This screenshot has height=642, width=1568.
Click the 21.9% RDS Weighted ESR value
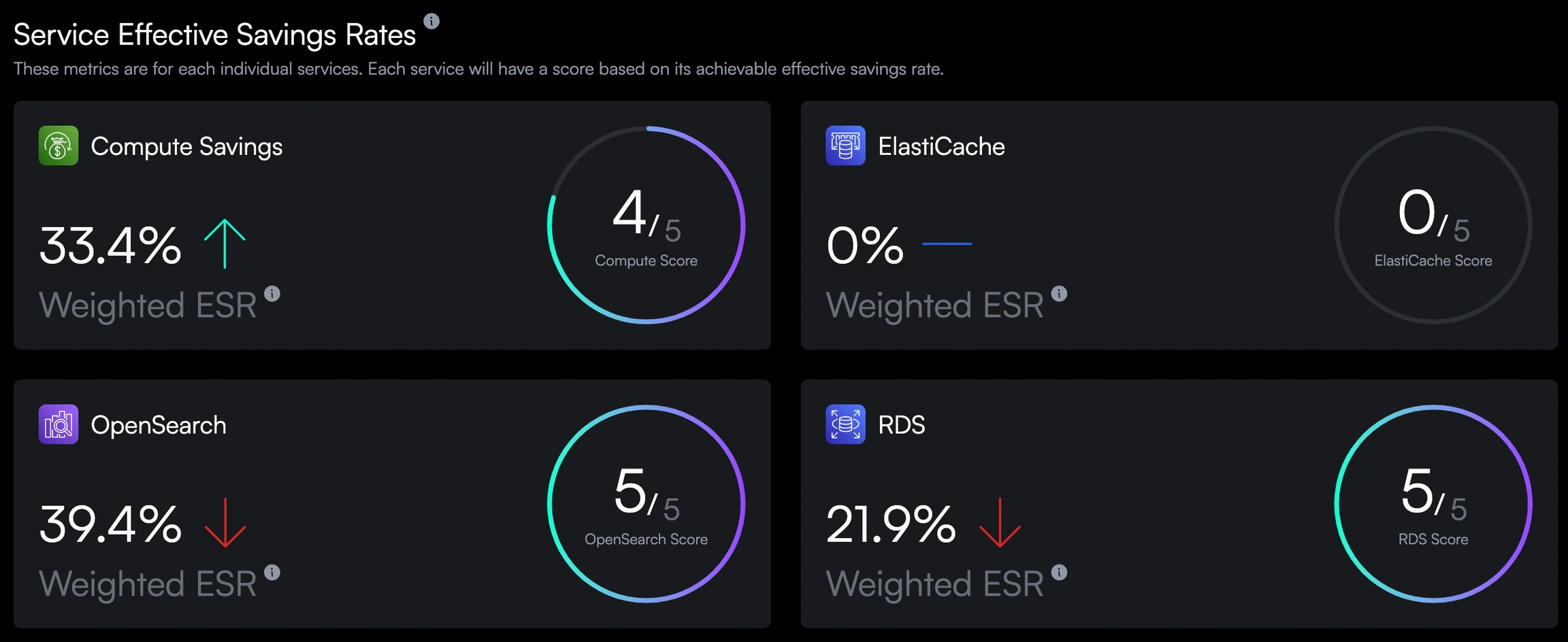[x=891, y=524]
